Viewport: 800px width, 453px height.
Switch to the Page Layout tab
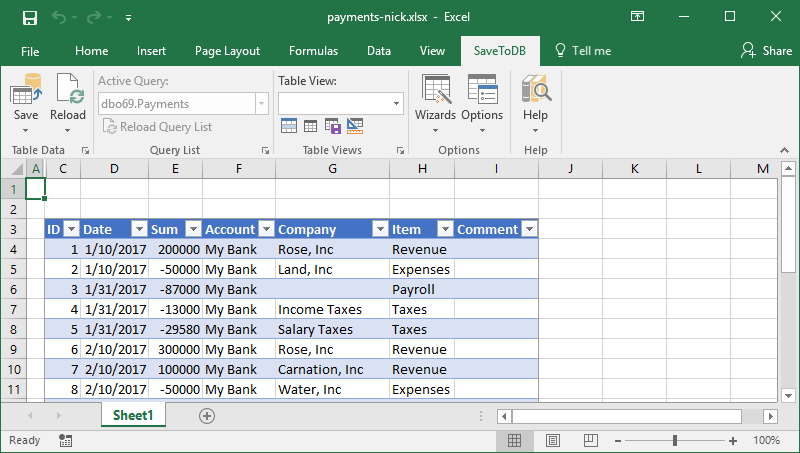[227, 51]
